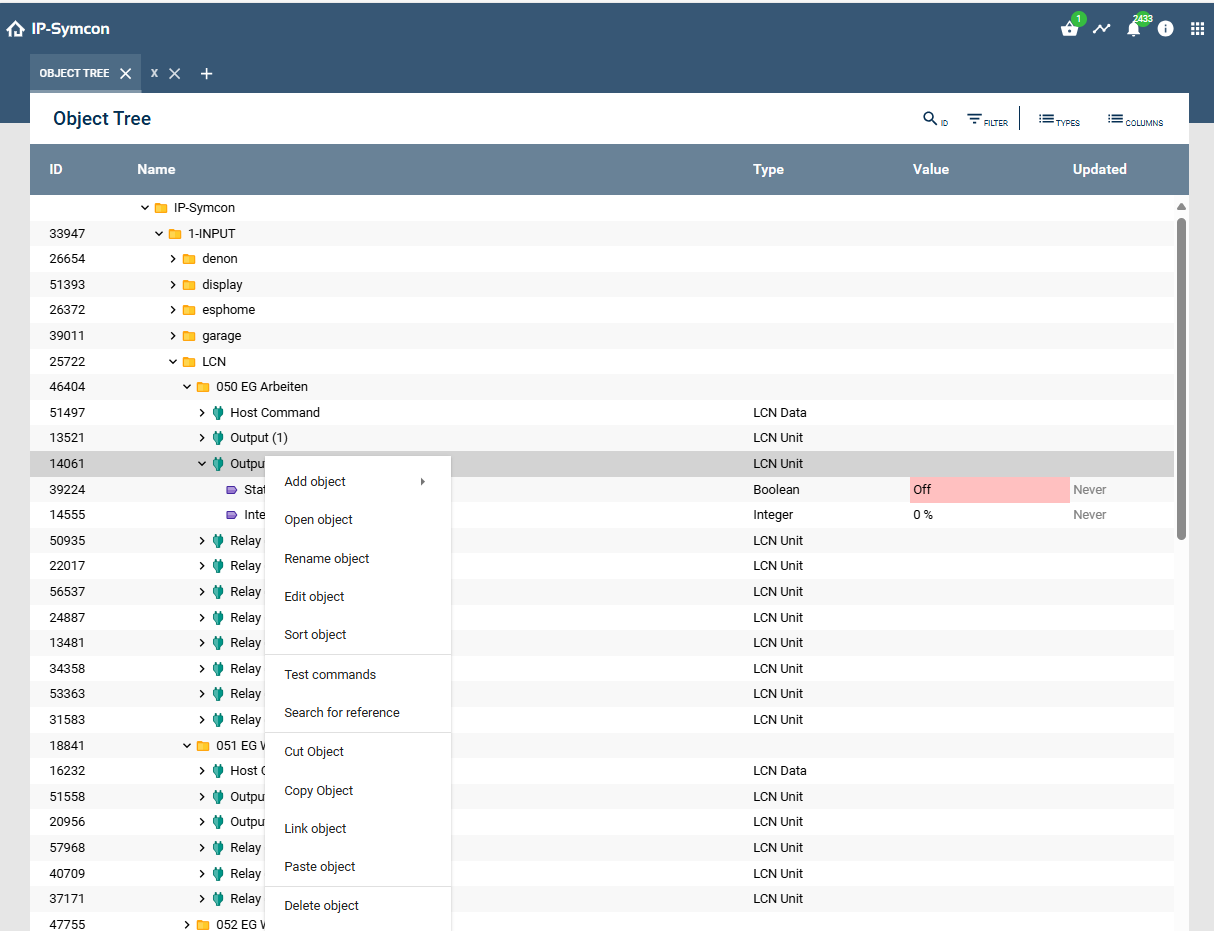The image size is (1214, 931).
Task: Click the Value column header
Action: pyautogui.click(x=931, y=170)
